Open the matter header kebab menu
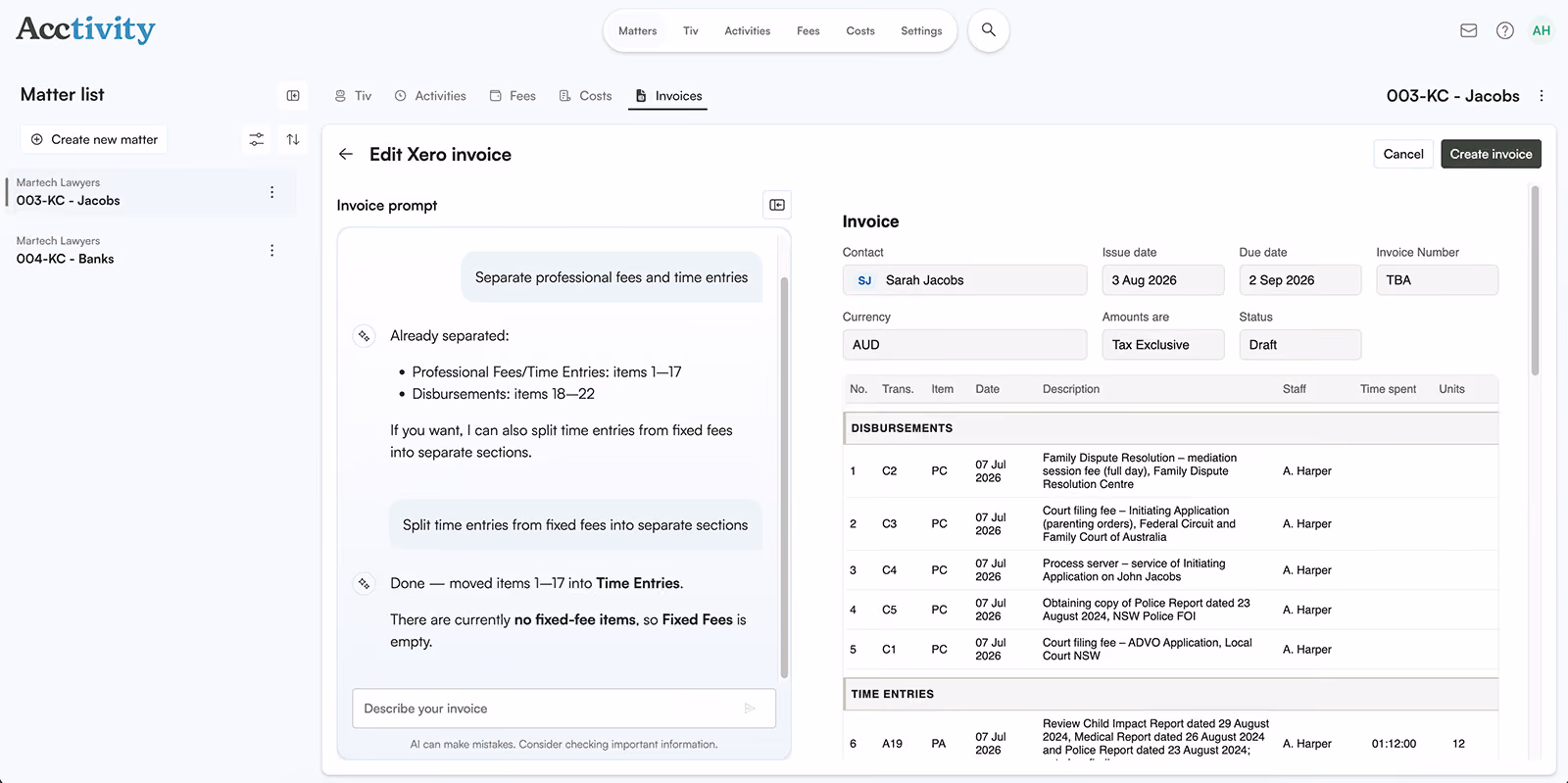1568x783 pixels. (x=1541, y=96)
